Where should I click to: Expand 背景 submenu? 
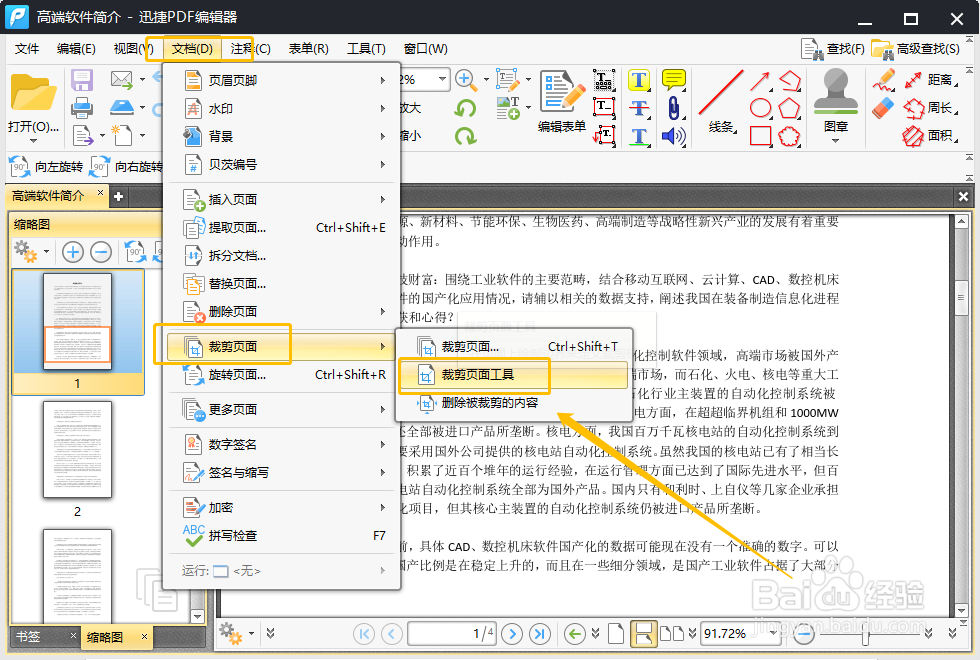point(284,136)
